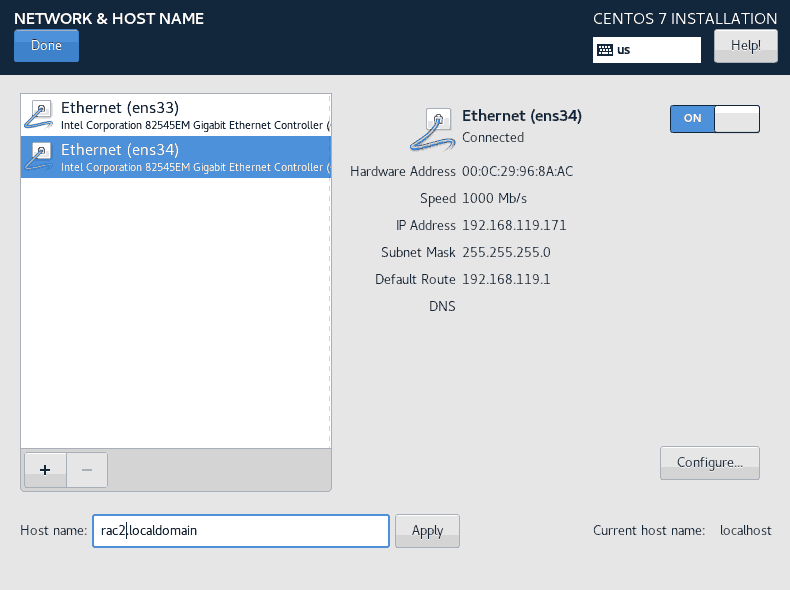
Task: Select Ethernet (ens34) in device list
Action: coord(176,157)
